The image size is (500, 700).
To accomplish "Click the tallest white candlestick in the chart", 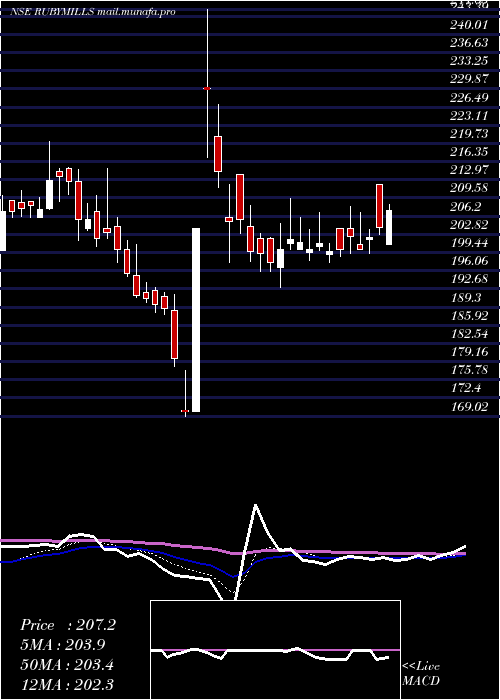I will (196, 320).
